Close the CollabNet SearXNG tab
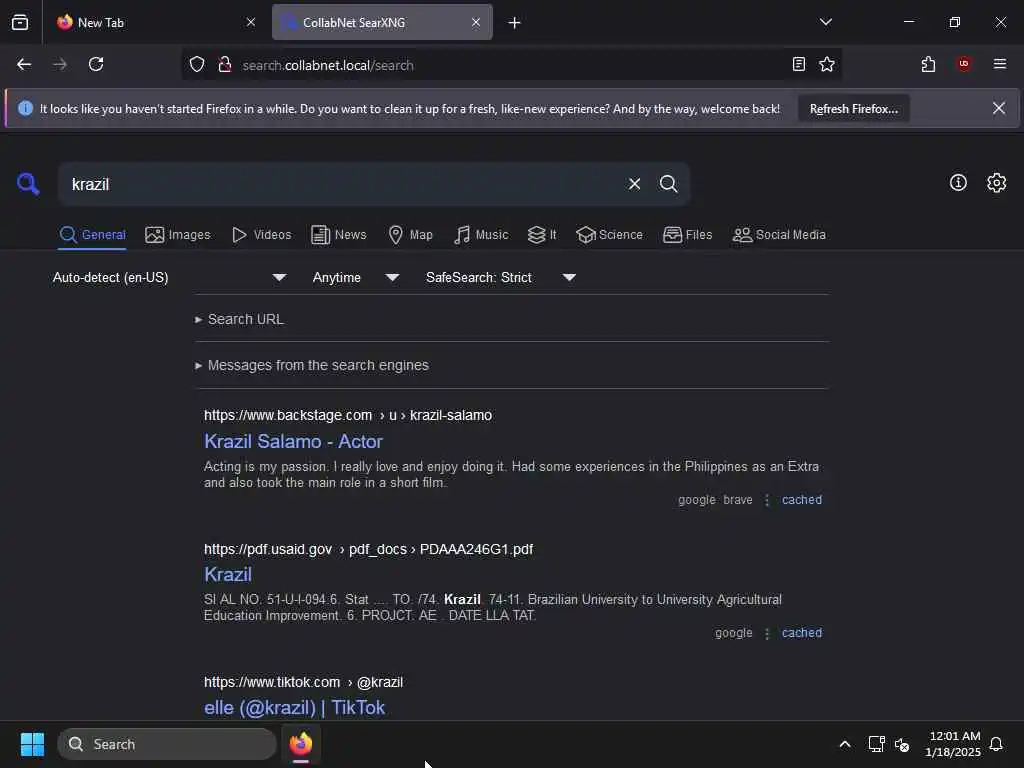This screenshot has height=768, width=1024. tap(476, 22)
